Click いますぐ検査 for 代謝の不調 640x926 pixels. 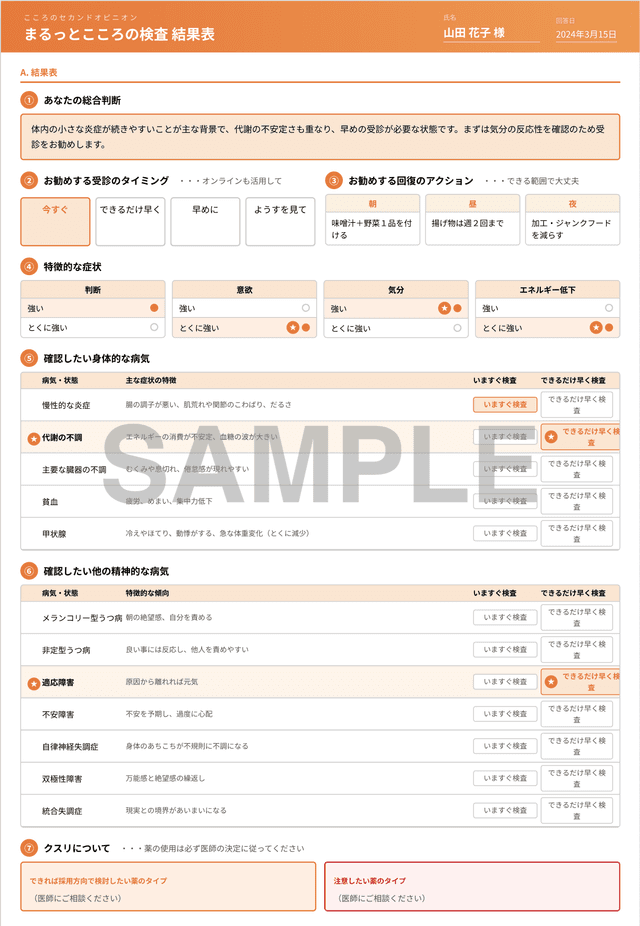[x=505, y=436]
